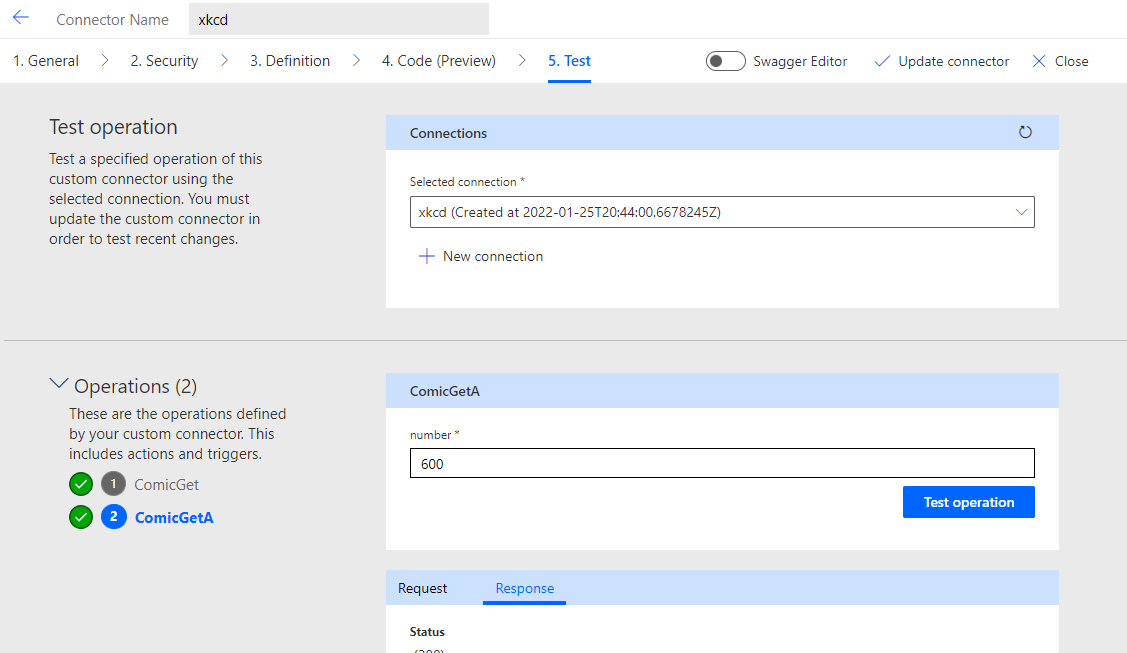
Task: Switch to the Response tab
Action: (525, 588)
